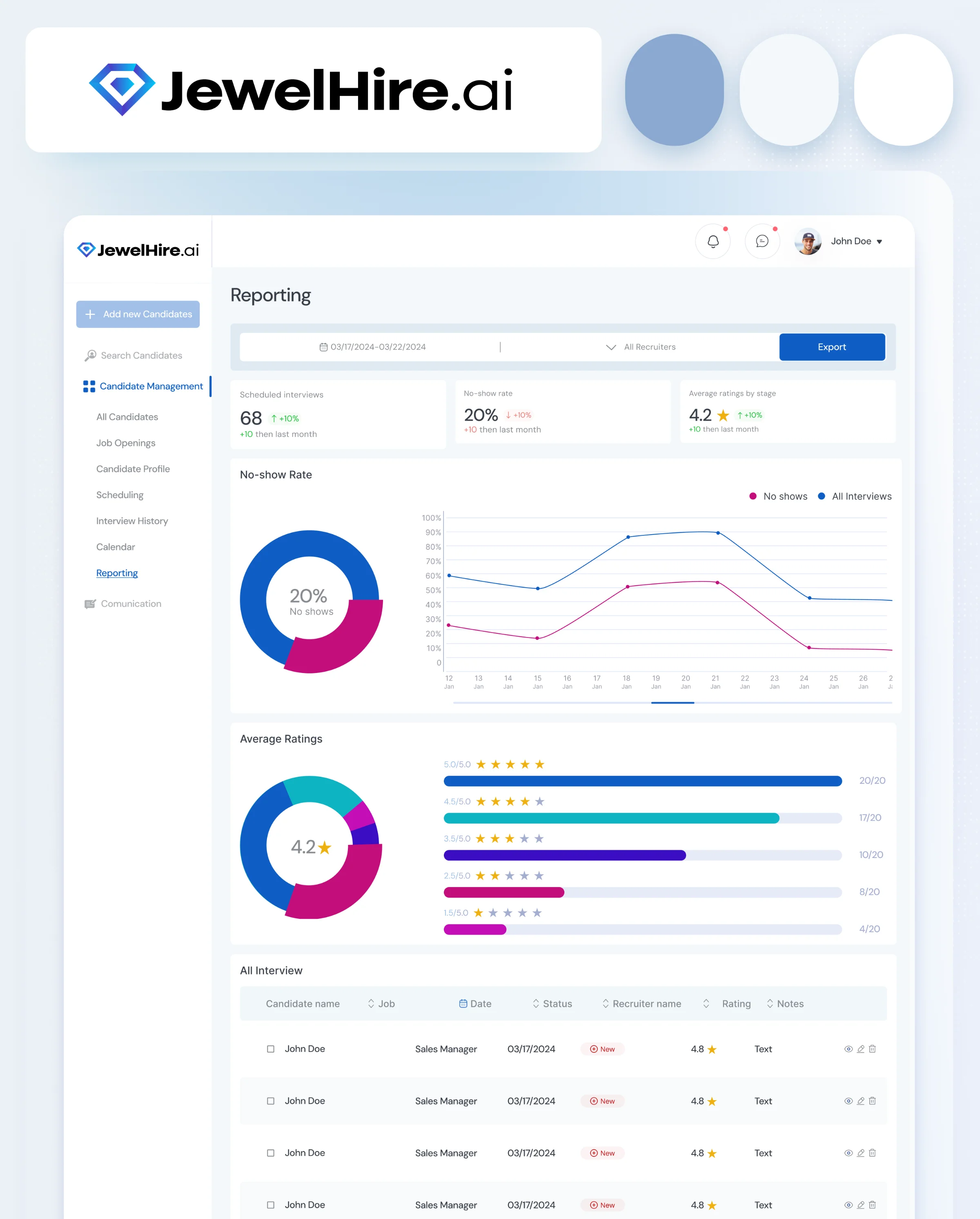
Task: Open the Reporting link in sidebar
Action: (x=117, y=573)
